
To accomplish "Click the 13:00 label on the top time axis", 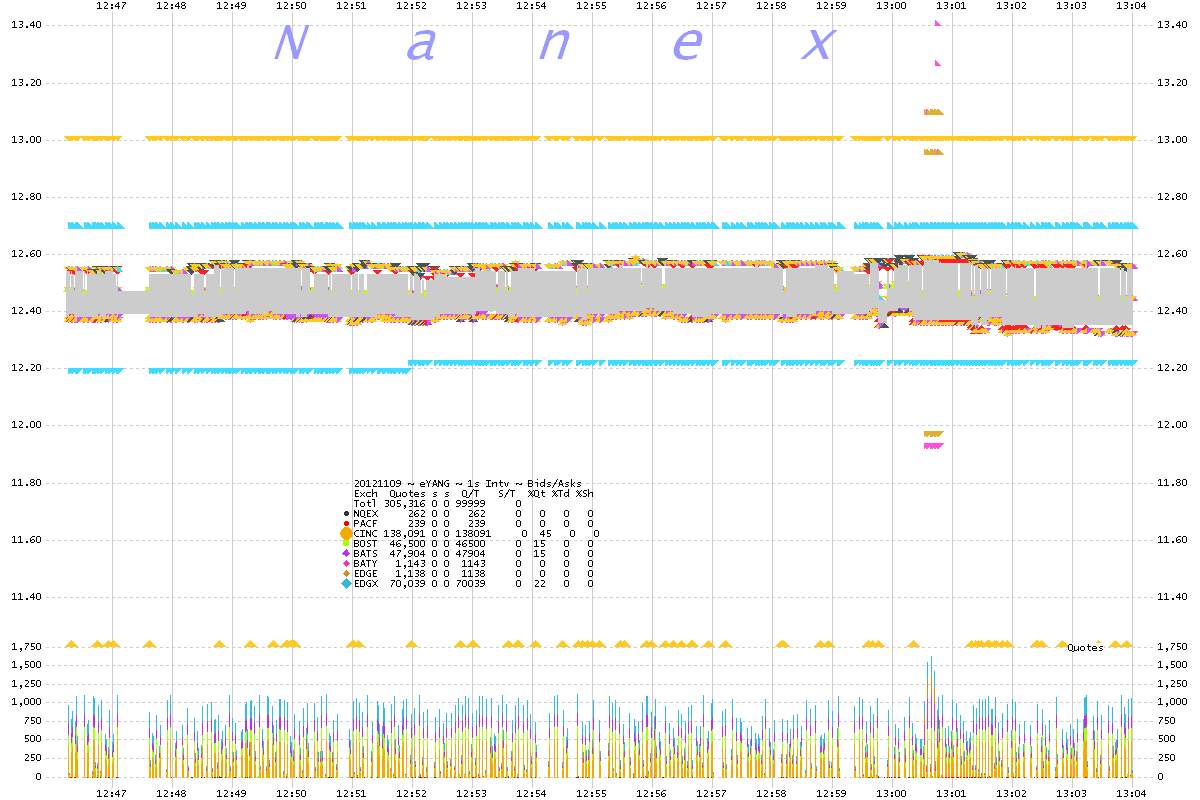I will click(x=891, y=5).
